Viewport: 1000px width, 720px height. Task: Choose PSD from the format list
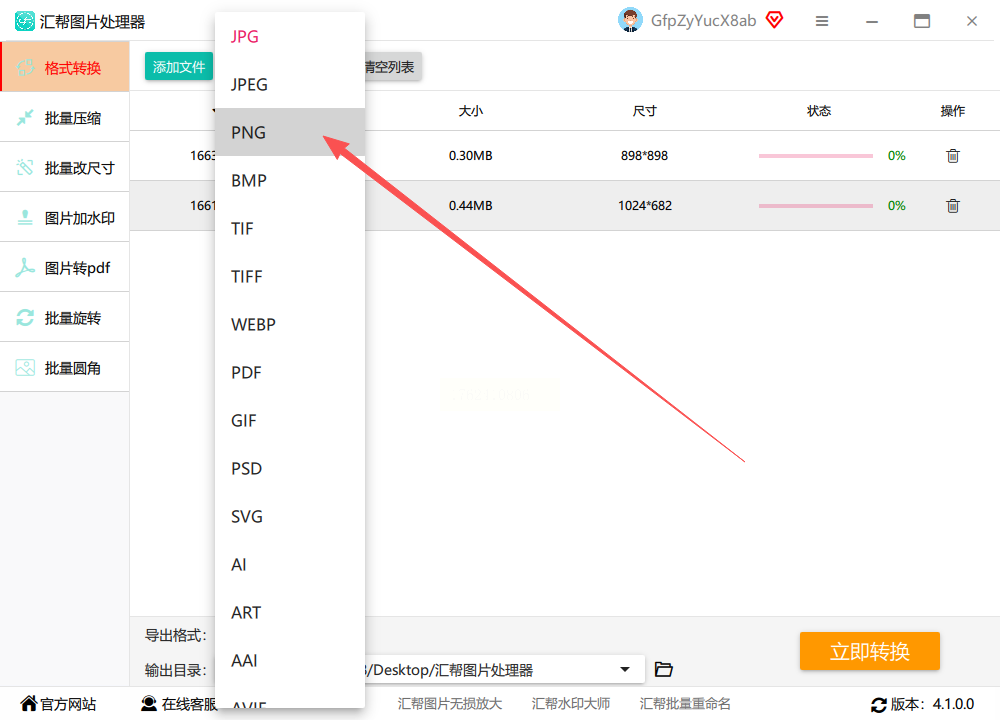[290, 468]
